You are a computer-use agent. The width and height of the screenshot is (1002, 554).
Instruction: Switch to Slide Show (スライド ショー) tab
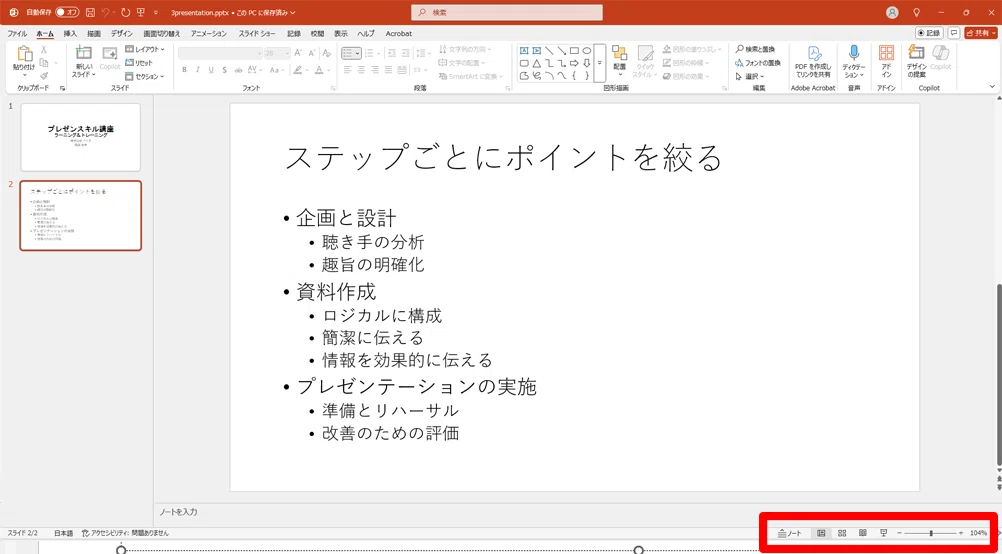[257, 33]
